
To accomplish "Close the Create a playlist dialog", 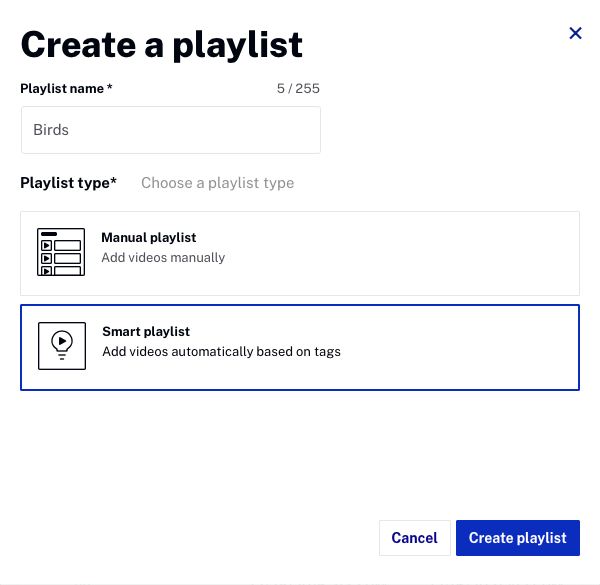I will pyautogui.click(x=575, y=33).
